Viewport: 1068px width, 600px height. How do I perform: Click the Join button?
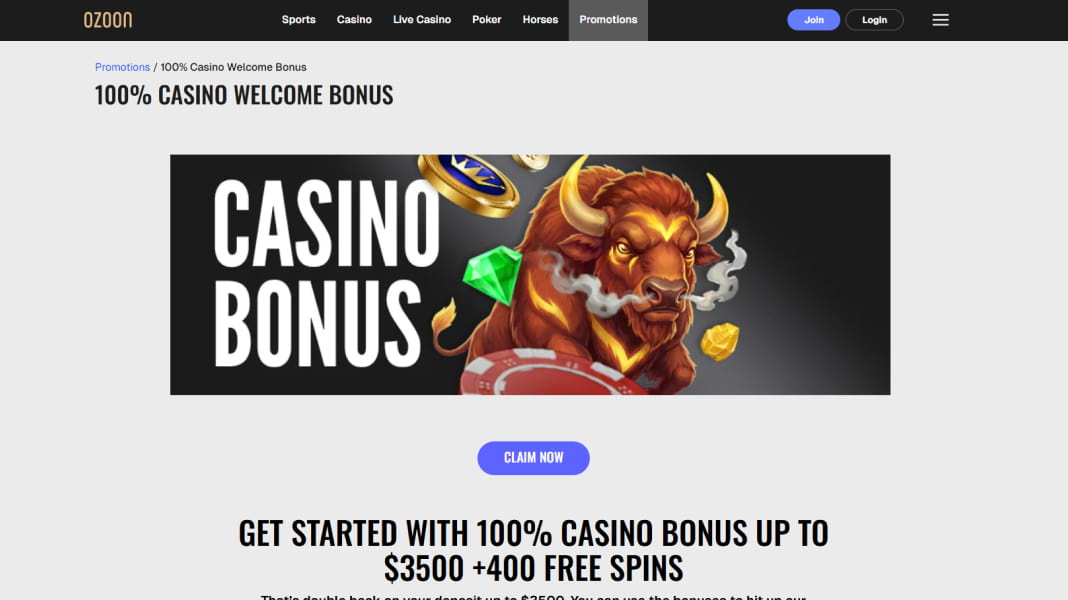click(813, 20)
